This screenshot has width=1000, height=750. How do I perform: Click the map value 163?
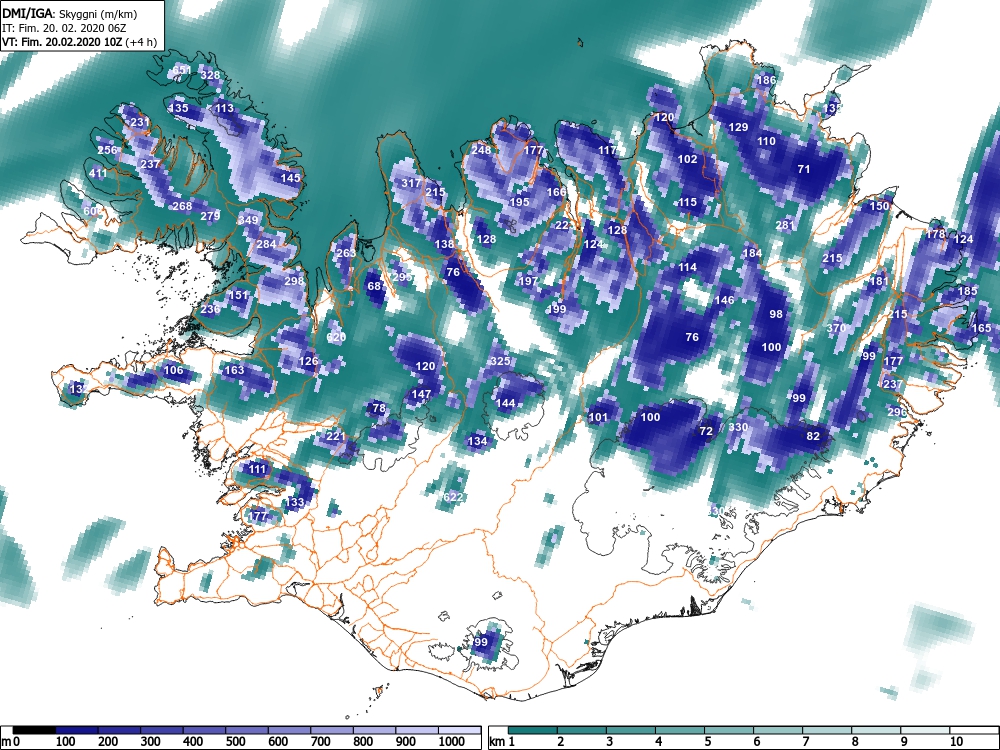[234, 370]
